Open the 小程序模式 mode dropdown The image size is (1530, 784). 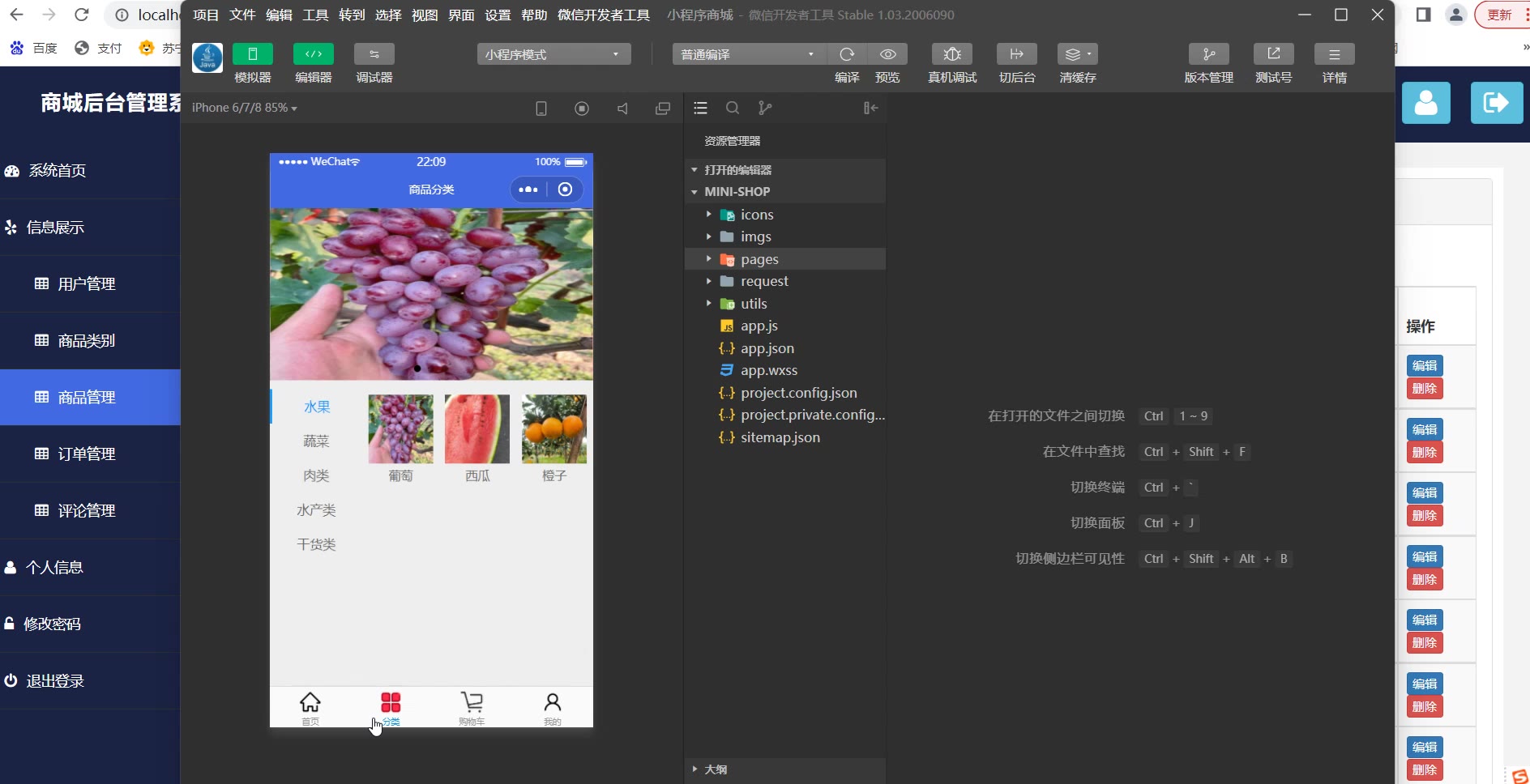pos(553,54)
